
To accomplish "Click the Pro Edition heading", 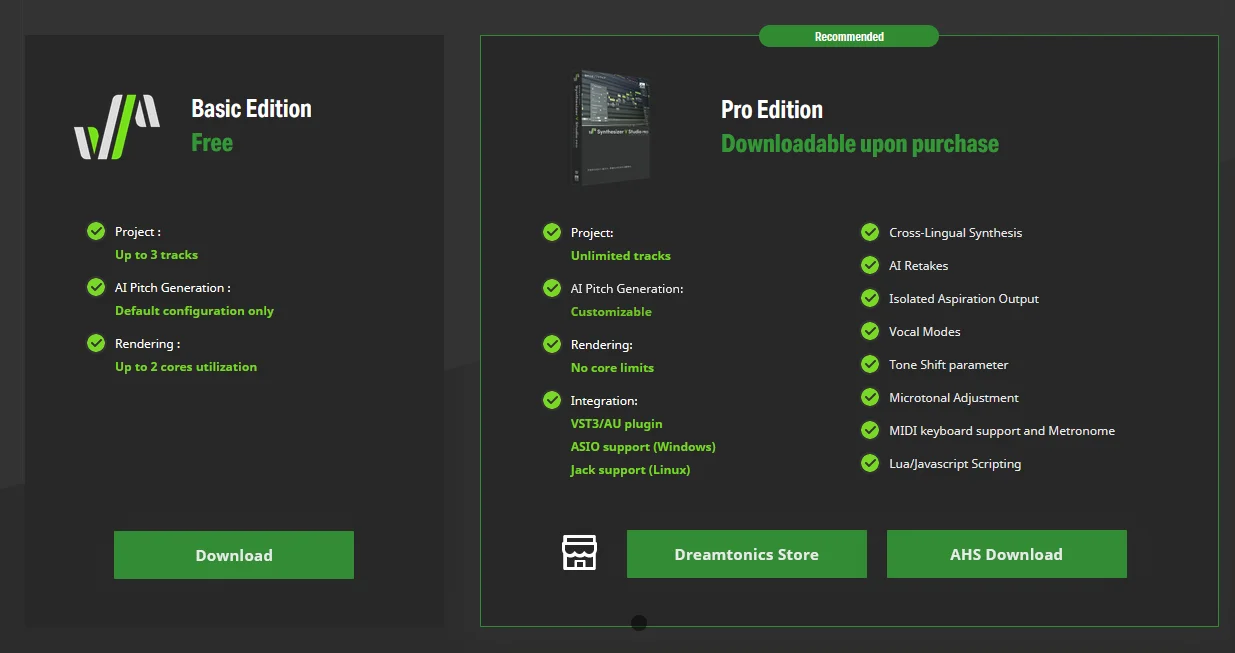I will [x=772, y=110].
